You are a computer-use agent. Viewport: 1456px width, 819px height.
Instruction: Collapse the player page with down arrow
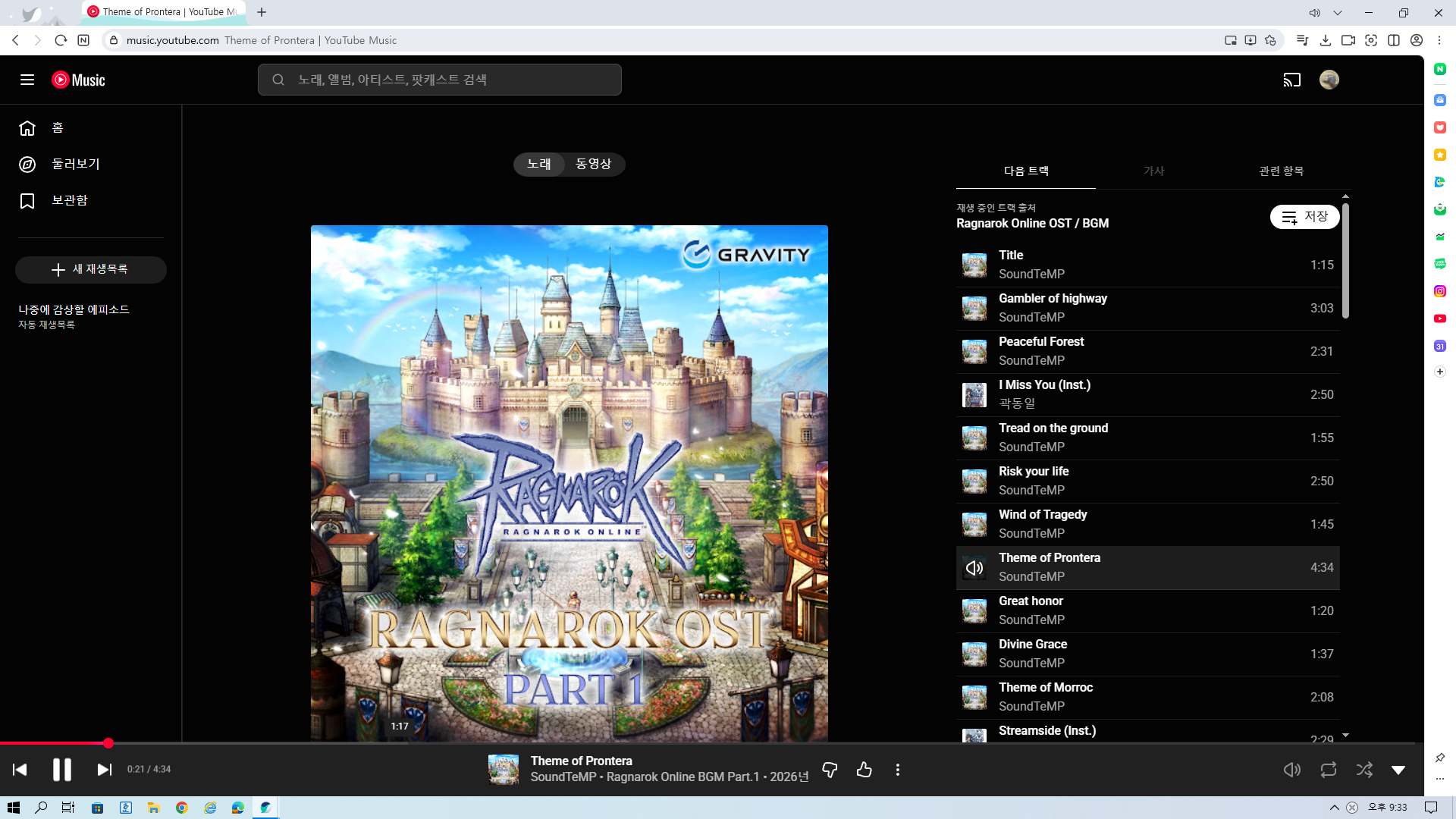point(1398,770)
